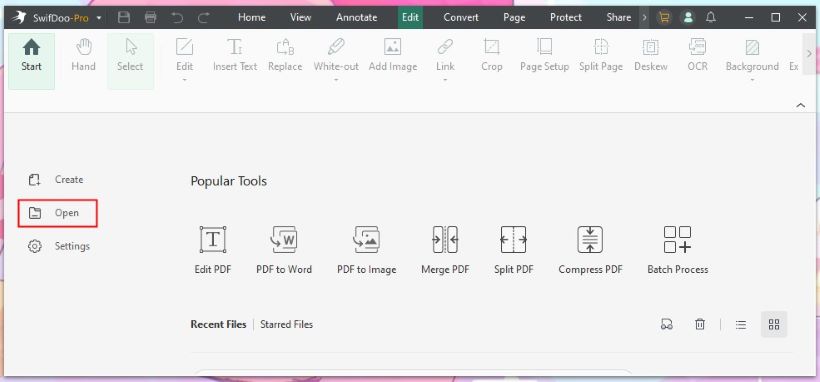Select the Edit tab in the title bar
820x382 pixels.
click(x=411, y=17)
